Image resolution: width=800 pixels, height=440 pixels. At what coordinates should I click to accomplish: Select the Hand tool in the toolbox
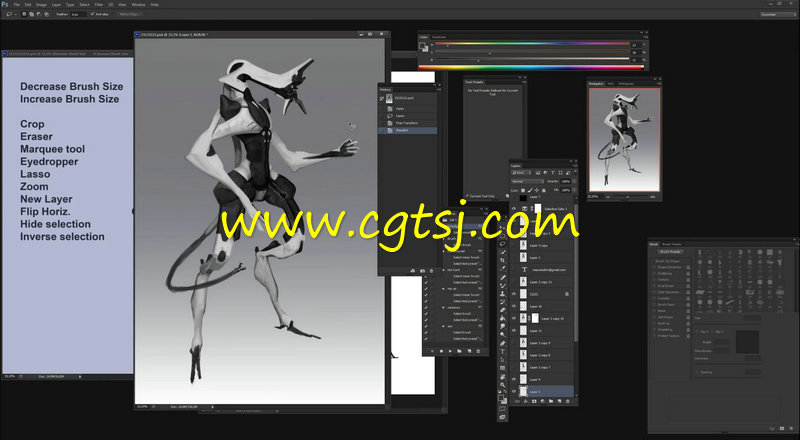coord(503,377)
